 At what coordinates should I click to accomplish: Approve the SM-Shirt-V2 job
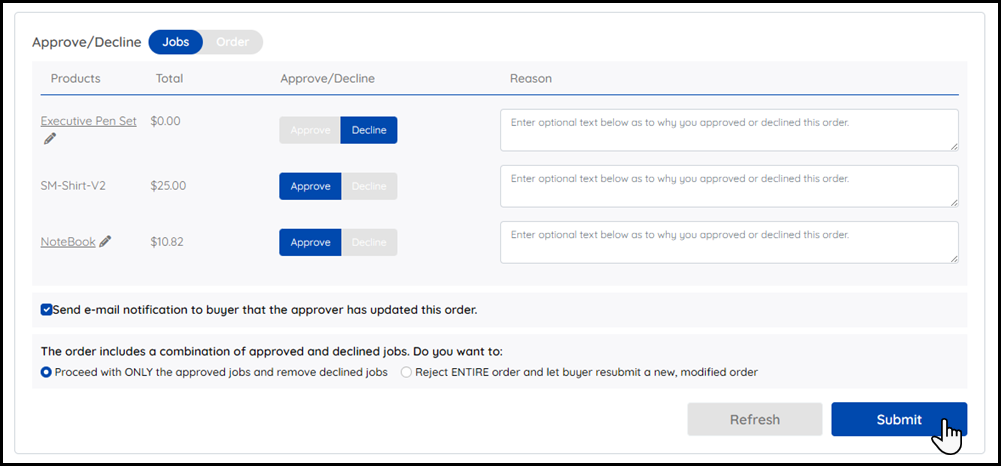[x=310, y=186]
